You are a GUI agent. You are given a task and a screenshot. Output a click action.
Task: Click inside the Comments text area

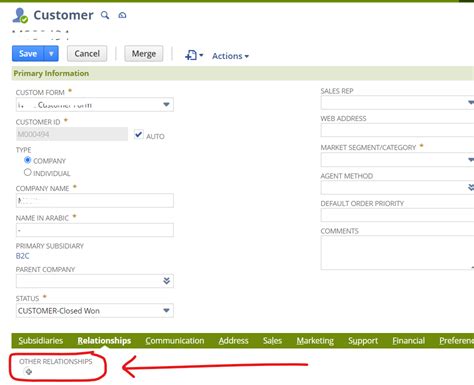tap(397, 253)
